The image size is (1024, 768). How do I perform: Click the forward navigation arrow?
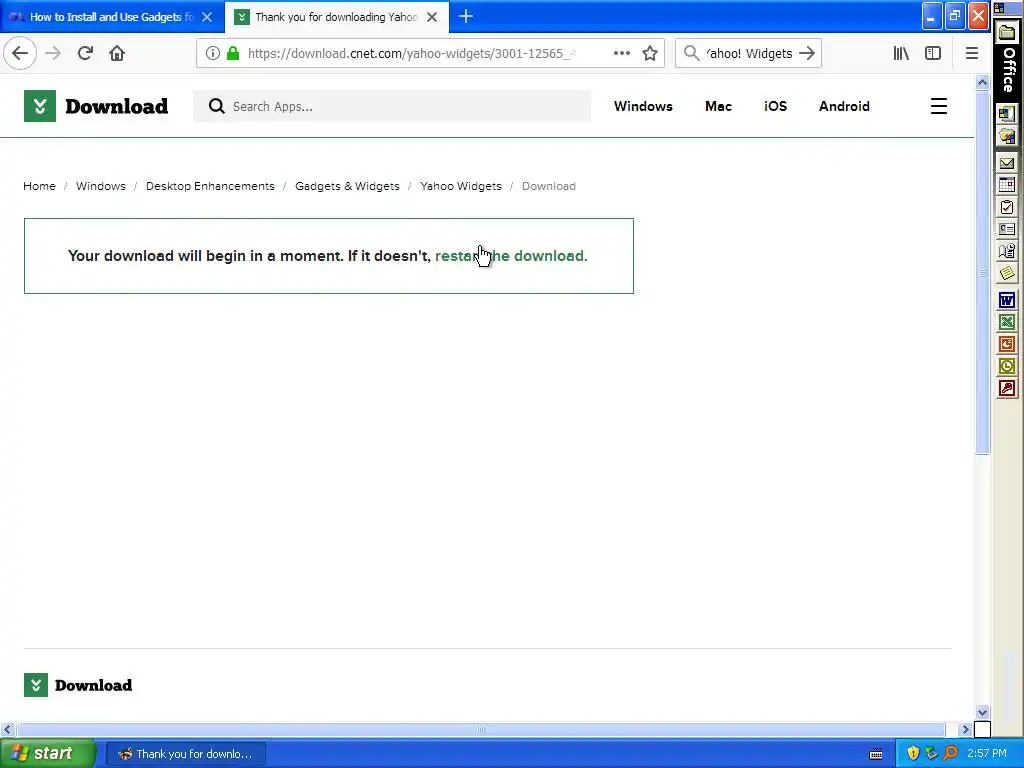tap(53, 53)
